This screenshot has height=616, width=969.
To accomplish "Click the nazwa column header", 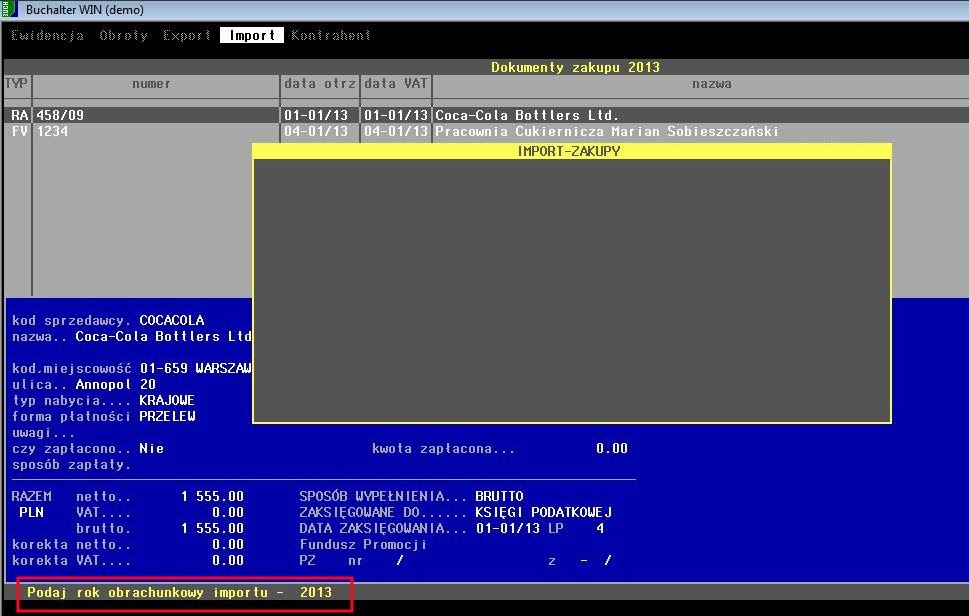I will [712, 83].
